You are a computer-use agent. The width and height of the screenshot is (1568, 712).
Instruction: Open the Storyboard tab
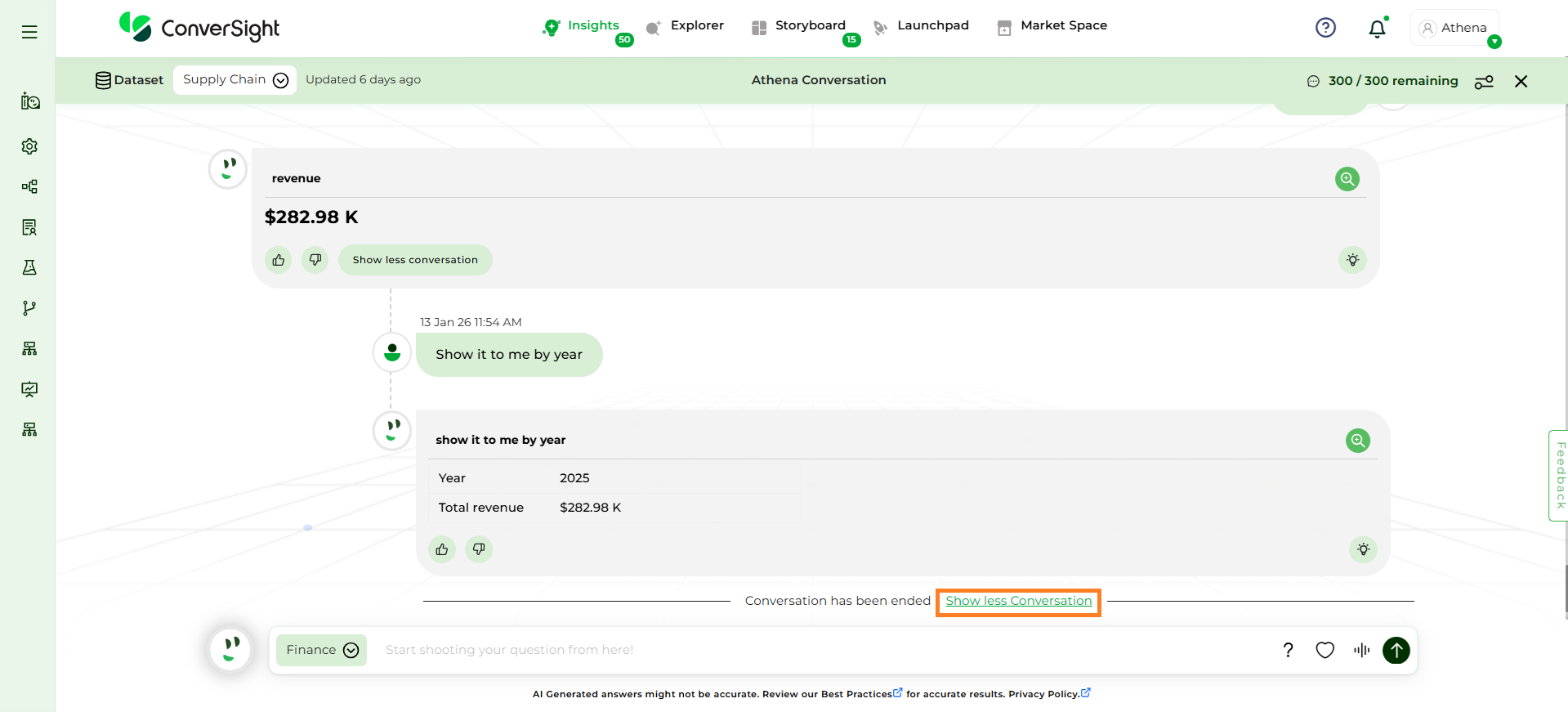coord(809,26)
